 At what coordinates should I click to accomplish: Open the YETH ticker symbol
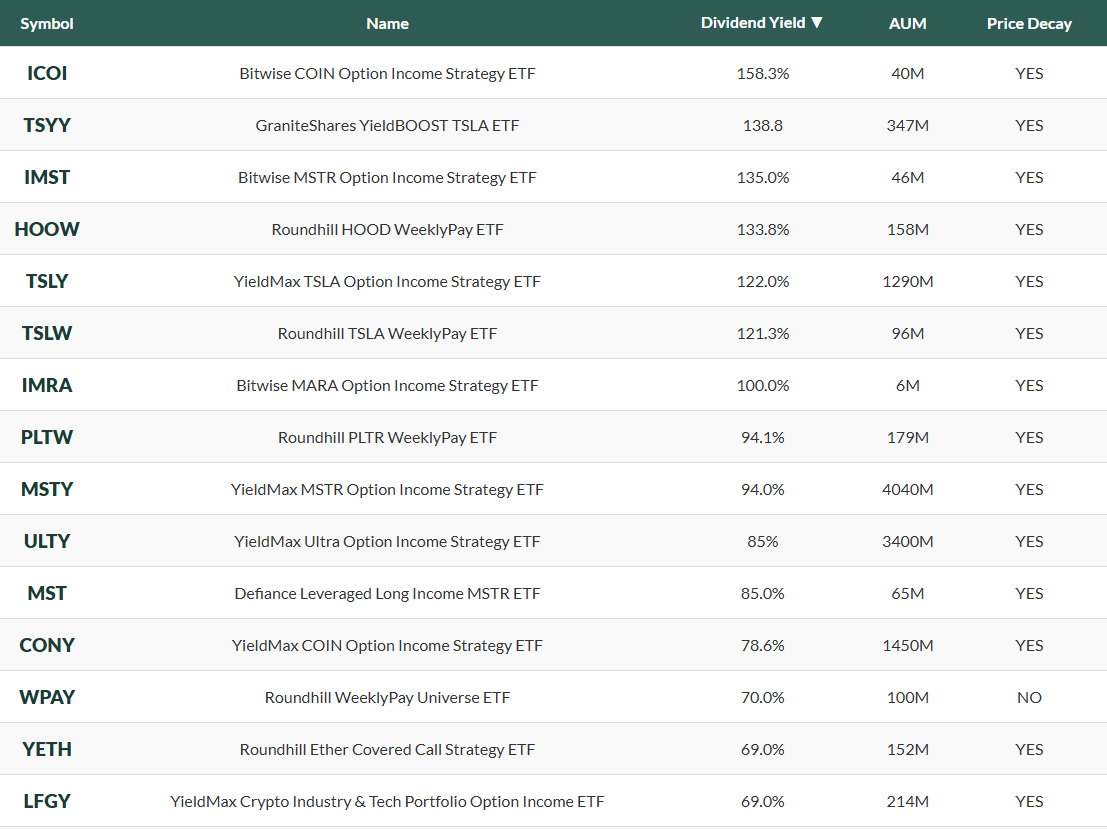coord(47,750)
